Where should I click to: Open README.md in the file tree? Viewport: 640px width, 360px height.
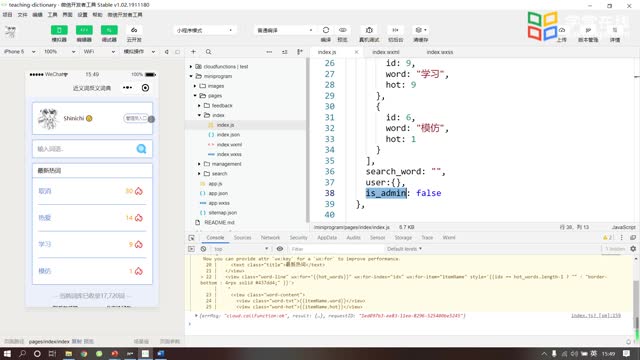[219, 222]
